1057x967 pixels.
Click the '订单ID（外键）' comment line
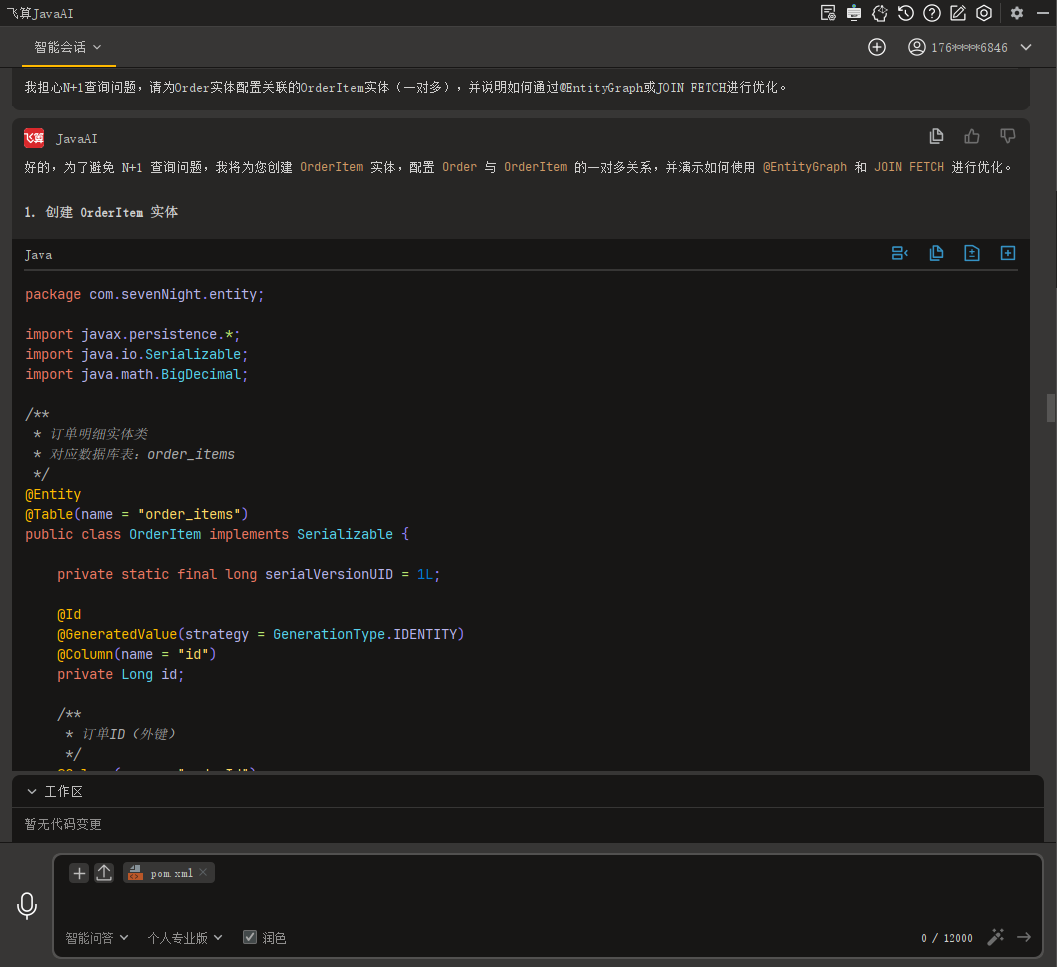tap(121, 734)
